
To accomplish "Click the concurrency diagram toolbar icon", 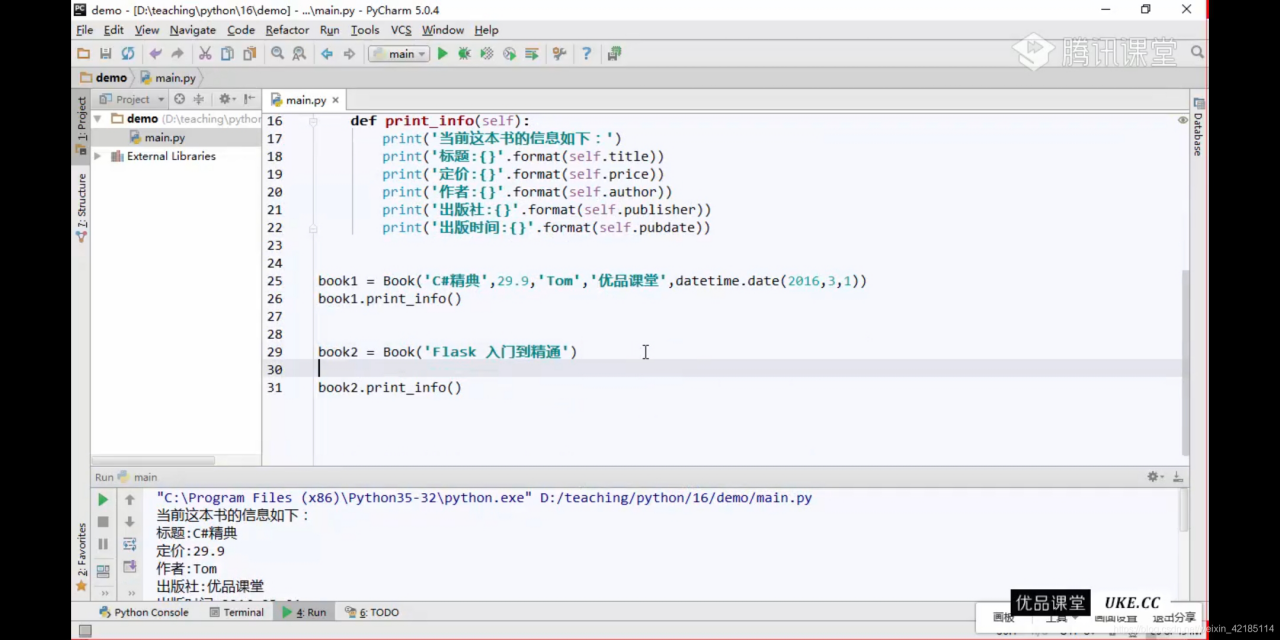I will (x=532, y=54).
